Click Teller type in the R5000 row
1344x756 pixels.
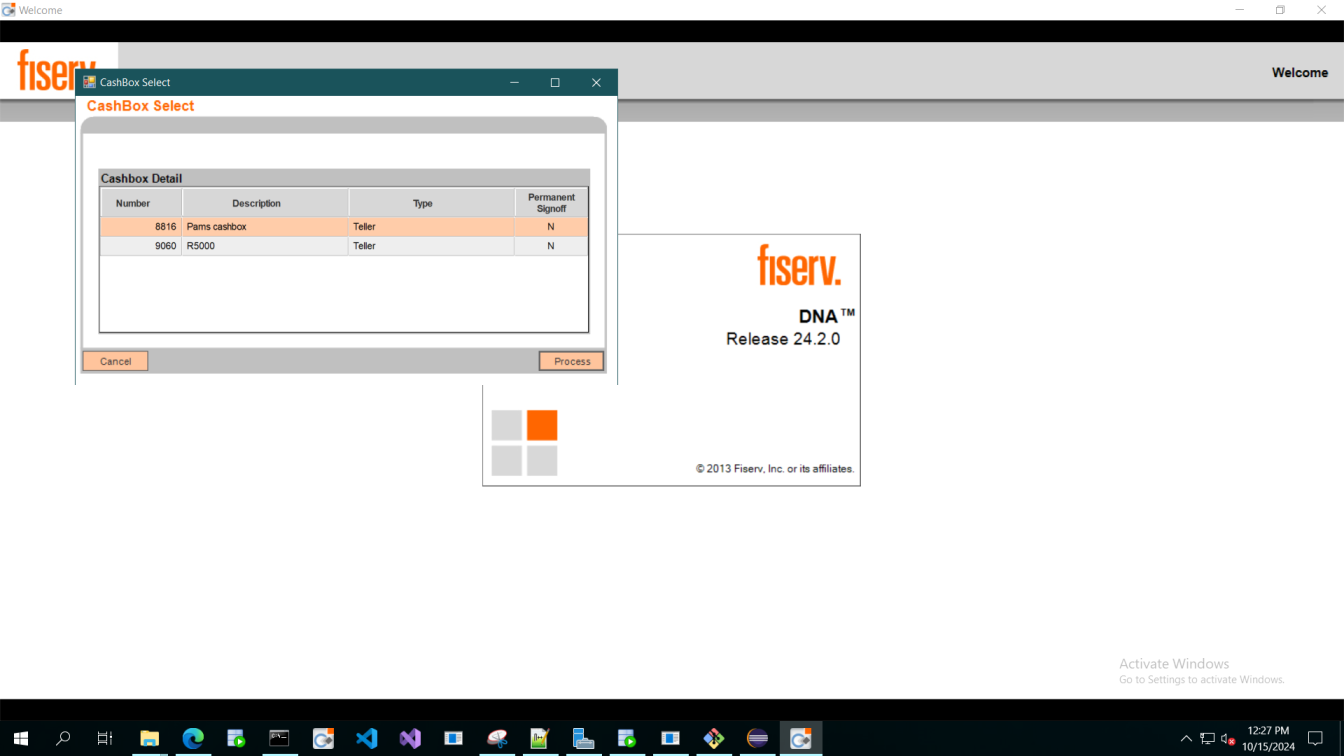[432, 246]
